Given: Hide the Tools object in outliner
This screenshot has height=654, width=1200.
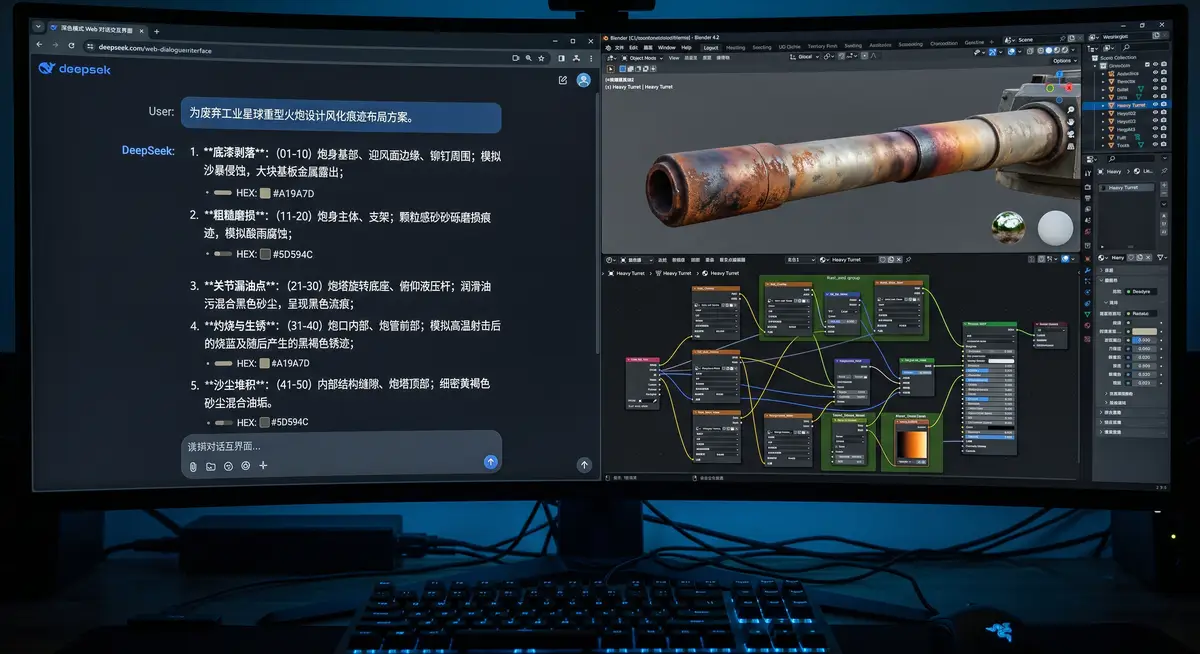Looking at the screenshot, I should [1156, 145].
